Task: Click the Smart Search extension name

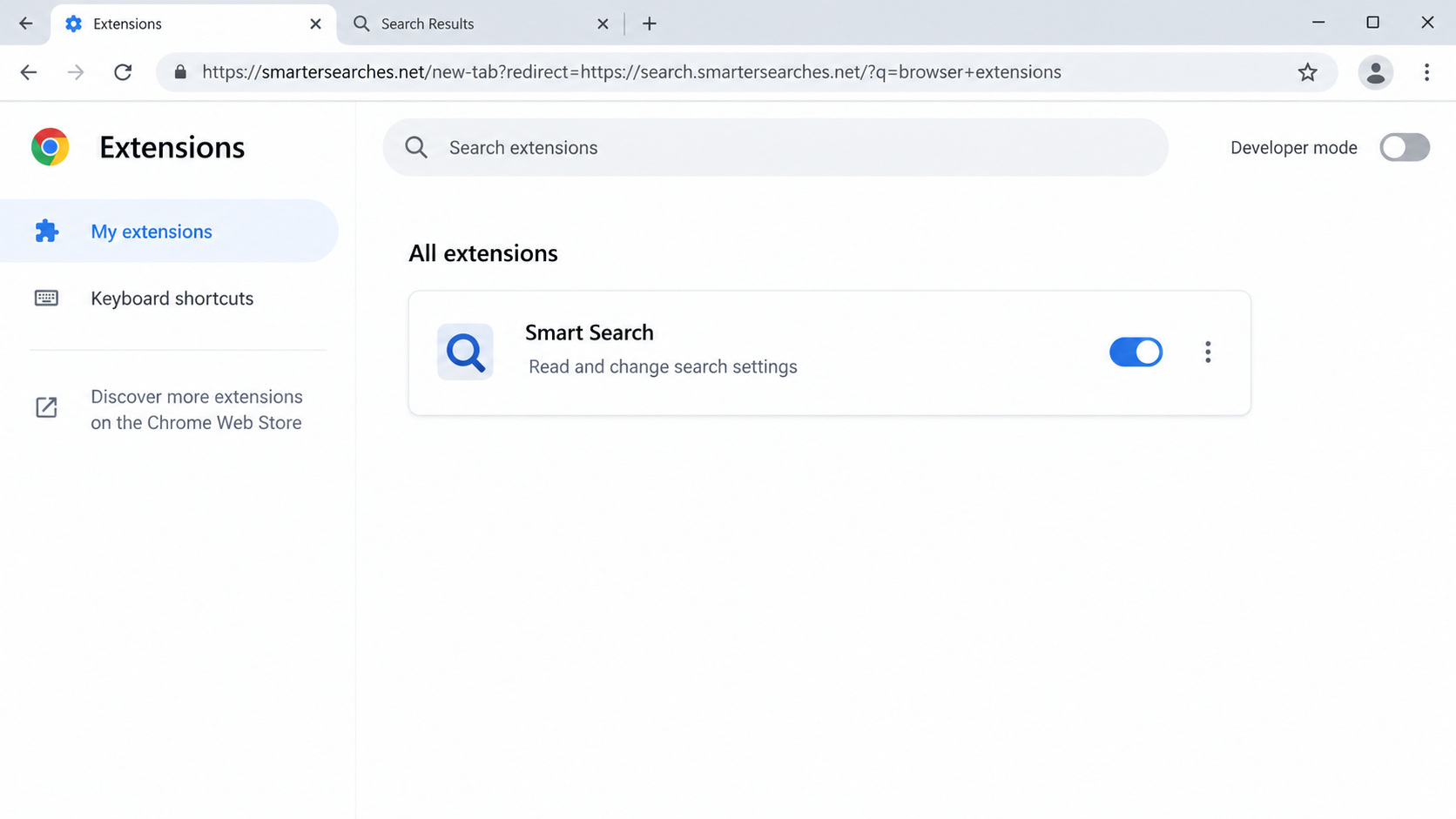Action: (589, 332)
